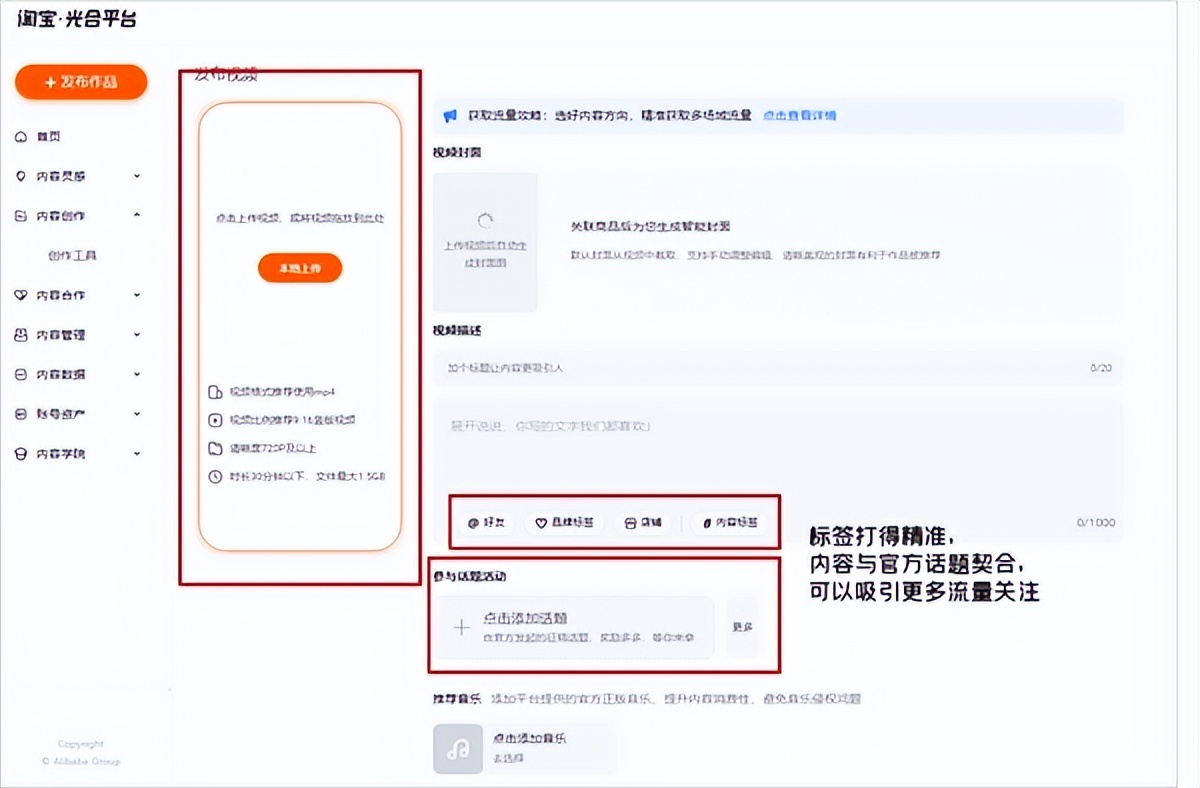1200x788 pixels.
Task: Expand the 内容管理 sidebar section
Action: pyautogui.click(x=137, y=335)
